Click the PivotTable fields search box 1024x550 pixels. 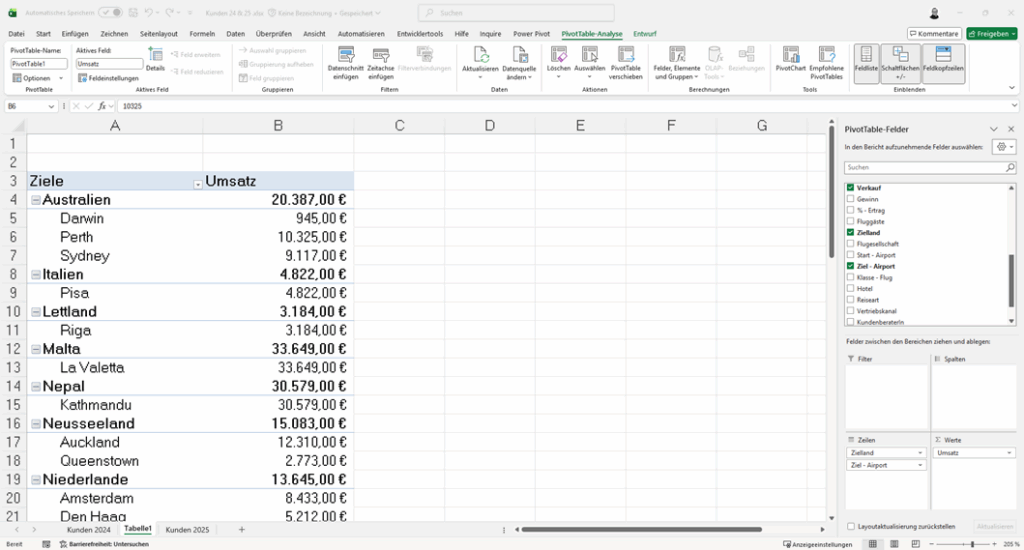point(927,168)
